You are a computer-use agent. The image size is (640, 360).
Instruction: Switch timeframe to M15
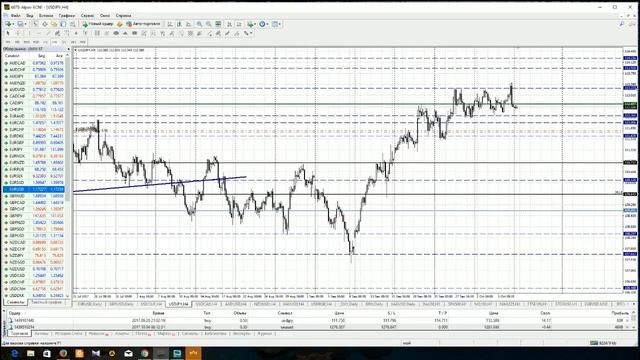point(27,42)
